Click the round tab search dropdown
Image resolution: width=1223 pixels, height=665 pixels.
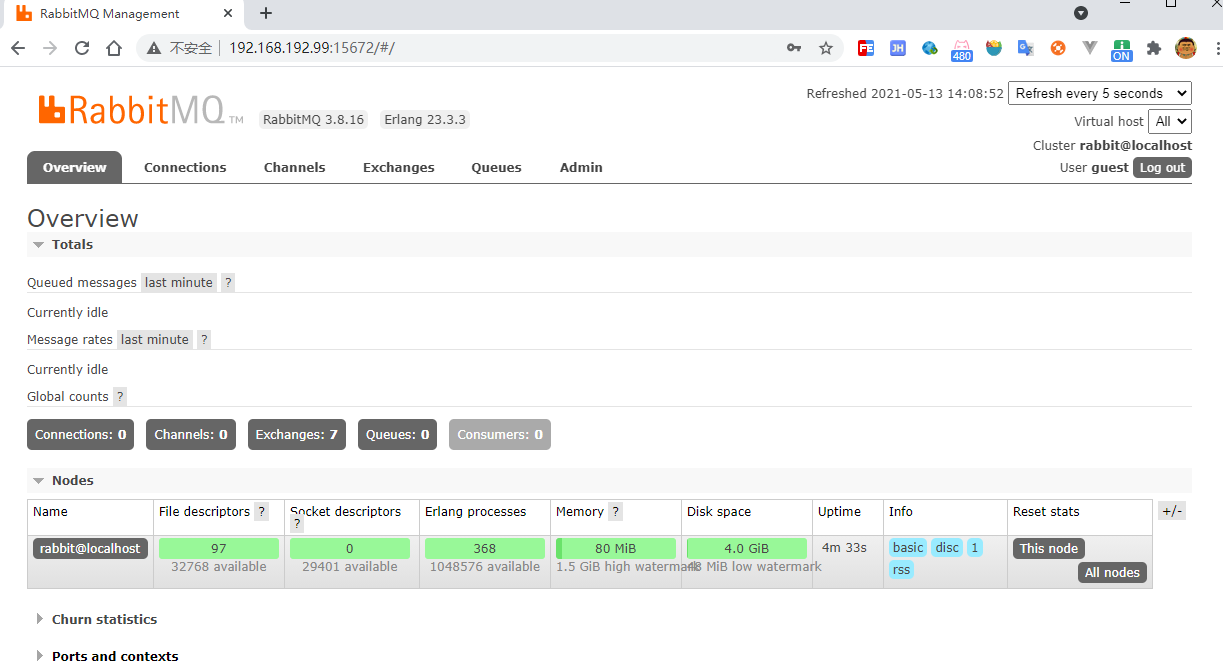tap(1081, 13)
